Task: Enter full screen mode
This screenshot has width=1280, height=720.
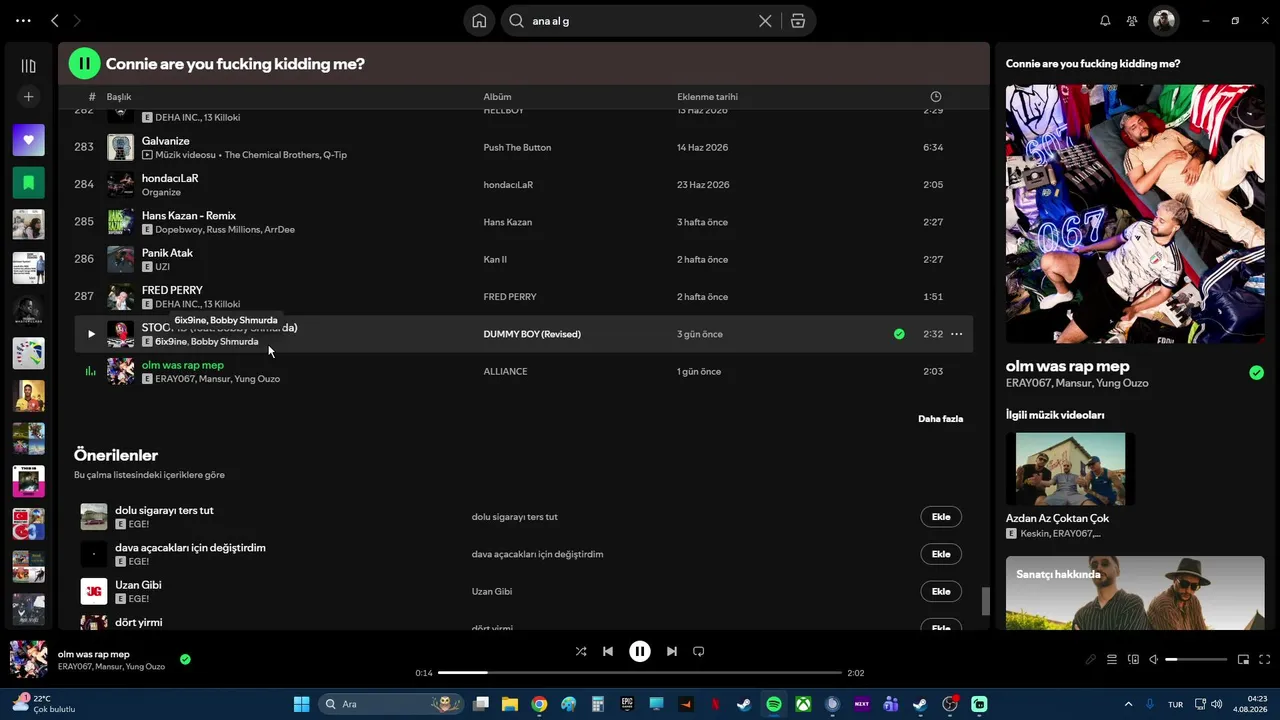Action: (x=1265, y=660)
